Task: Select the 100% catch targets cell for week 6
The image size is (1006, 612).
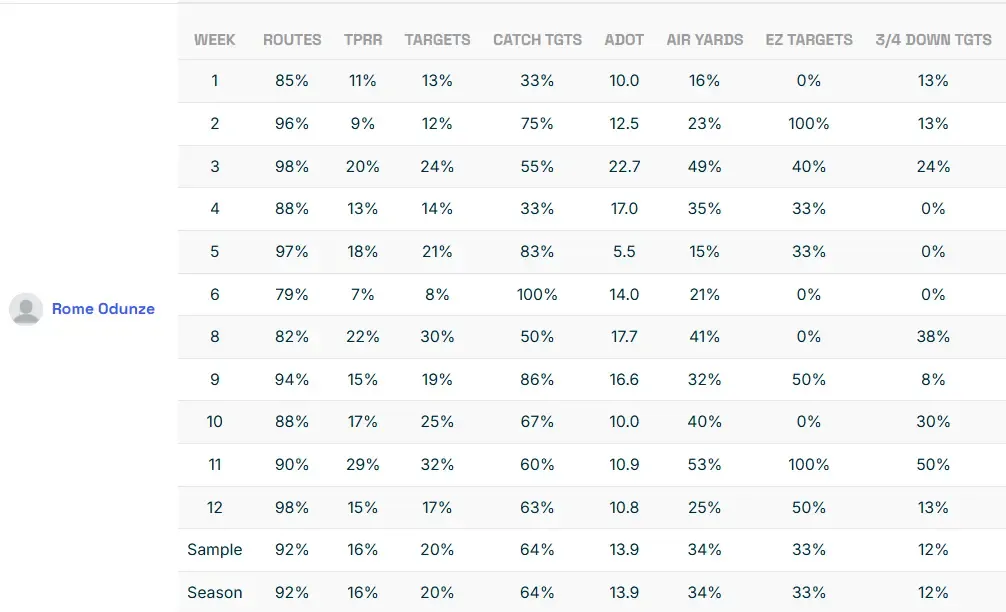Action: pyautogui.click(x=537, y=295)
